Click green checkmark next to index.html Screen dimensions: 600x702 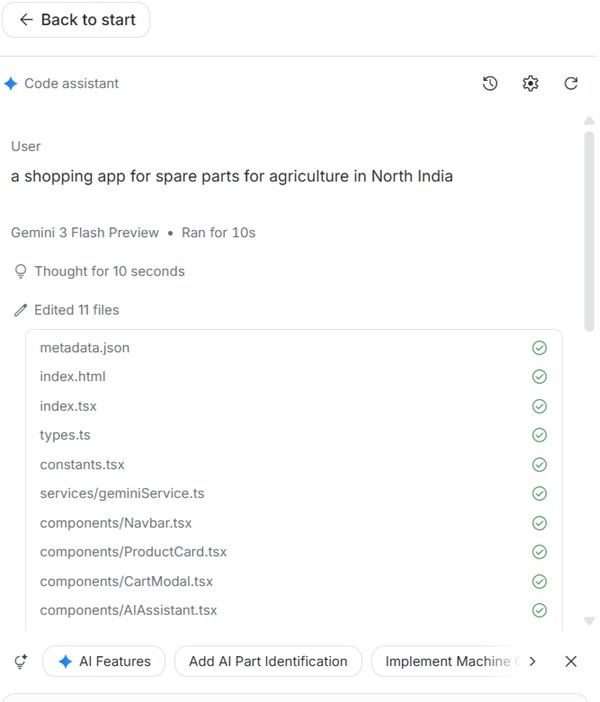coord(540,377)
